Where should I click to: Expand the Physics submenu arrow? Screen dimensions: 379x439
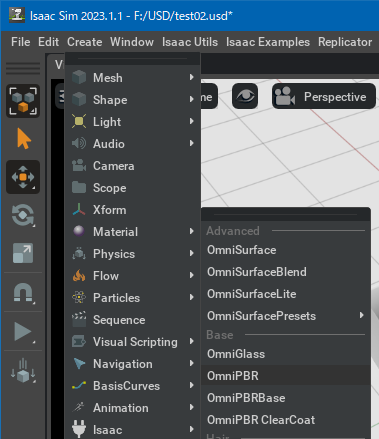(192, 253)
